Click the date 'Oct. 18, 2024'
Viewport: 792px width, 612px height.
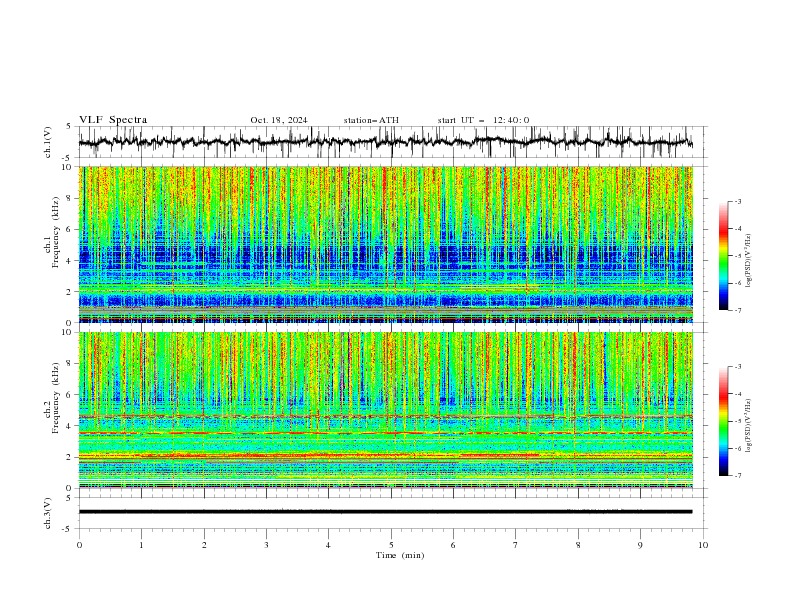(279, 120)
